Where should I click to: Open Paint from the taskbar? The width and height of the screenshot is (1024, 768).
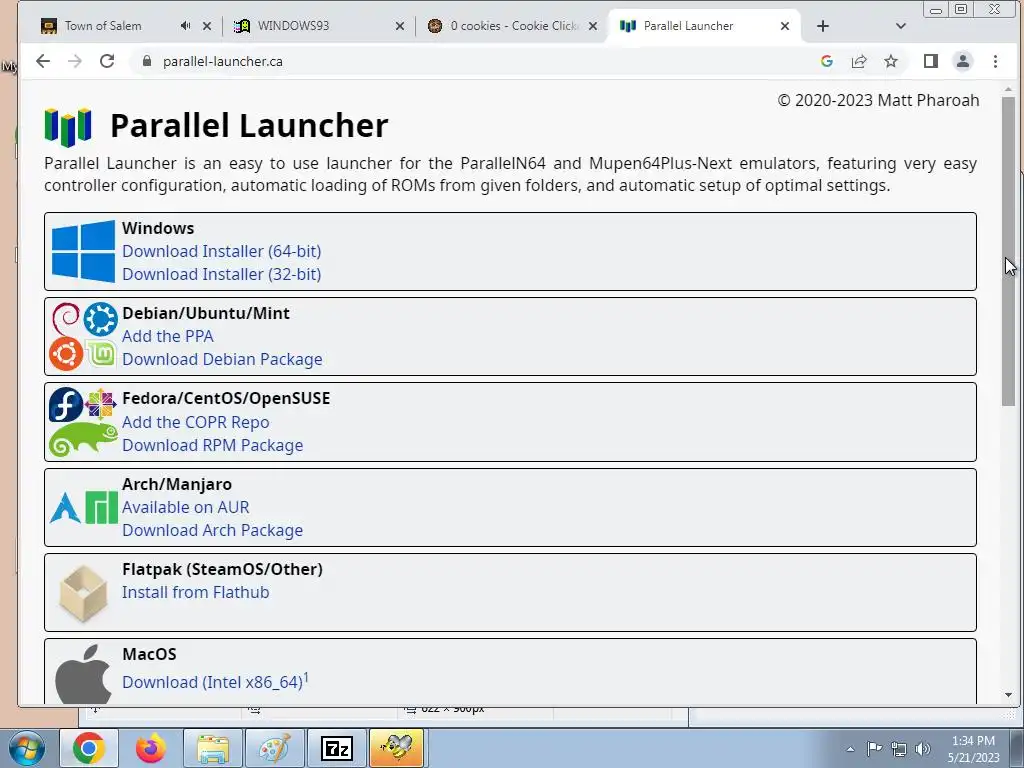pos(274,748)
